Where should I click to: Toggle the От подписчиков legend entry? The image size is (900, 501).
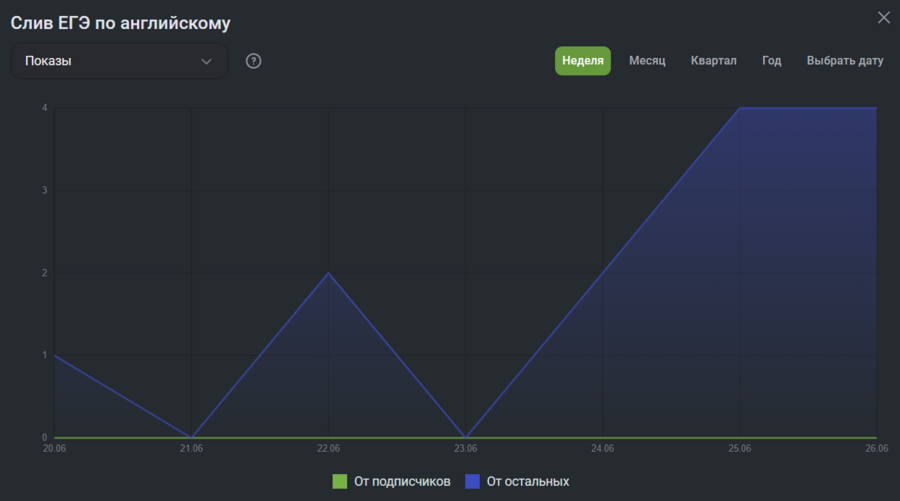pyautogui.click(x=391, y=481)
